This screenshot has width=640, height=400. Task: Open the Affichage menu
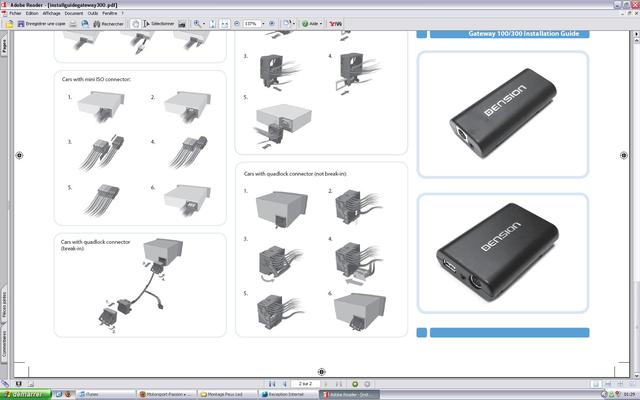coord(51,13)
